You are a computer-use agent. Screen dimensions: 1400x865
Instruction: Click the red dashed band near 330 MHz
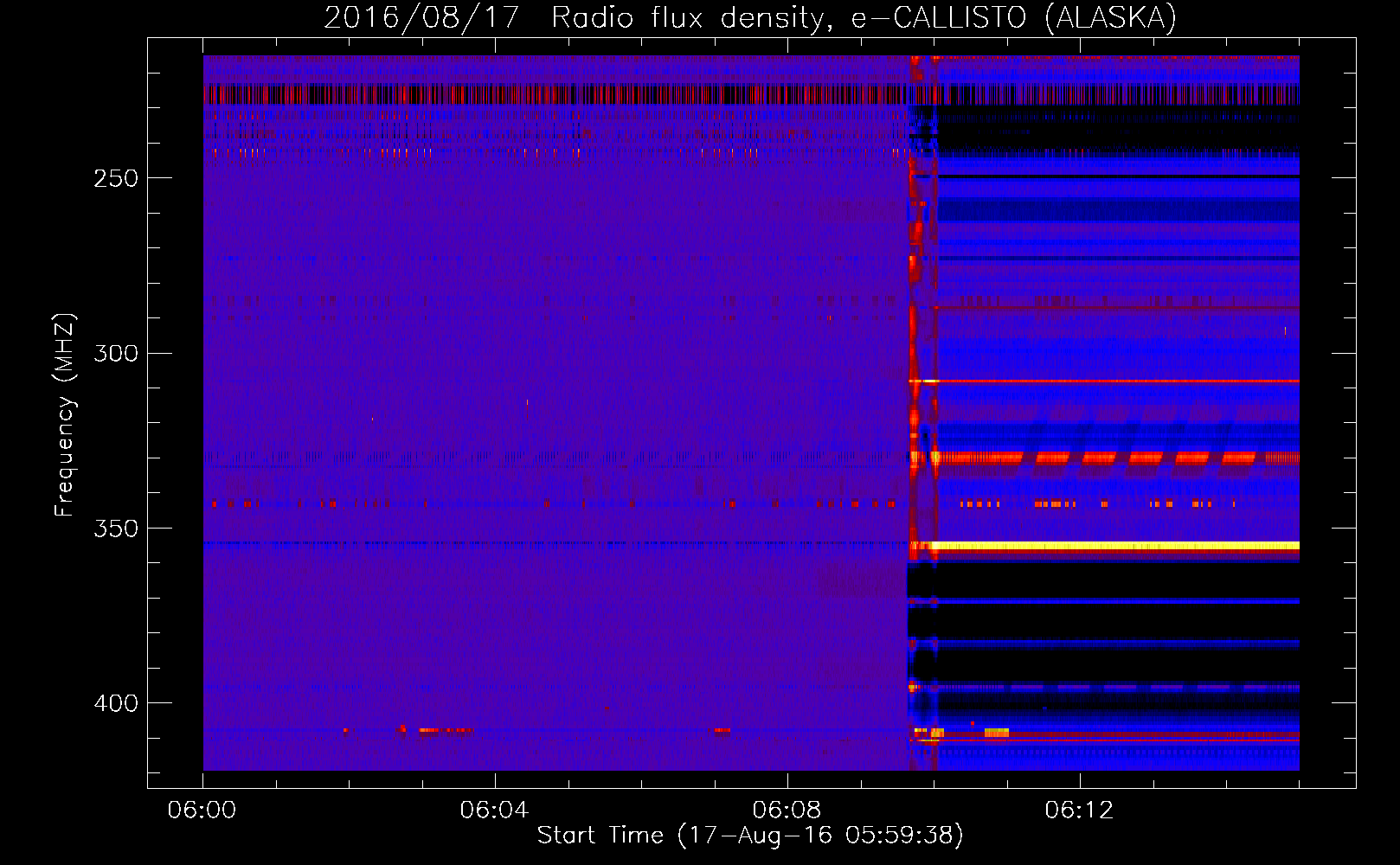[1099, 458]
